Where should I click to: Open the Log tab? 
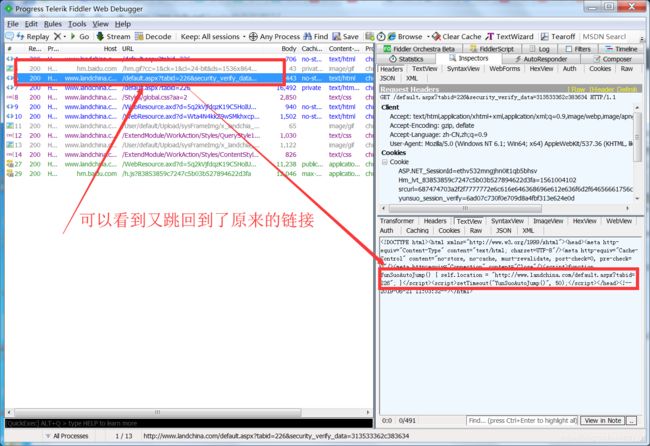click(539, 49)
